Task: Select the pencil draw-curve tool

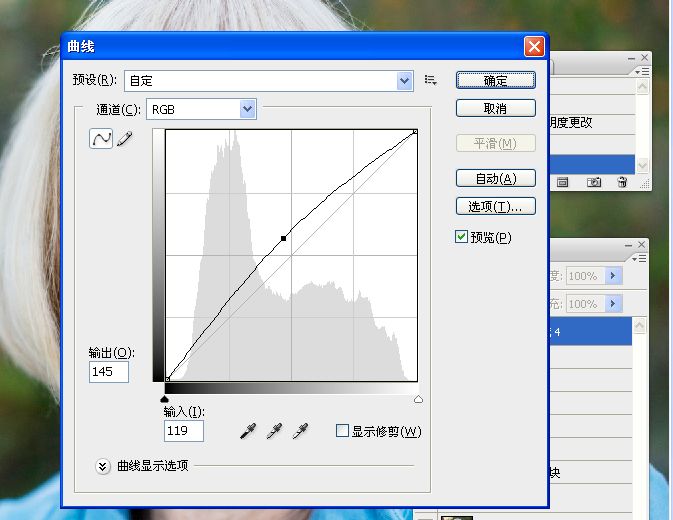Action: click(124, 139)
